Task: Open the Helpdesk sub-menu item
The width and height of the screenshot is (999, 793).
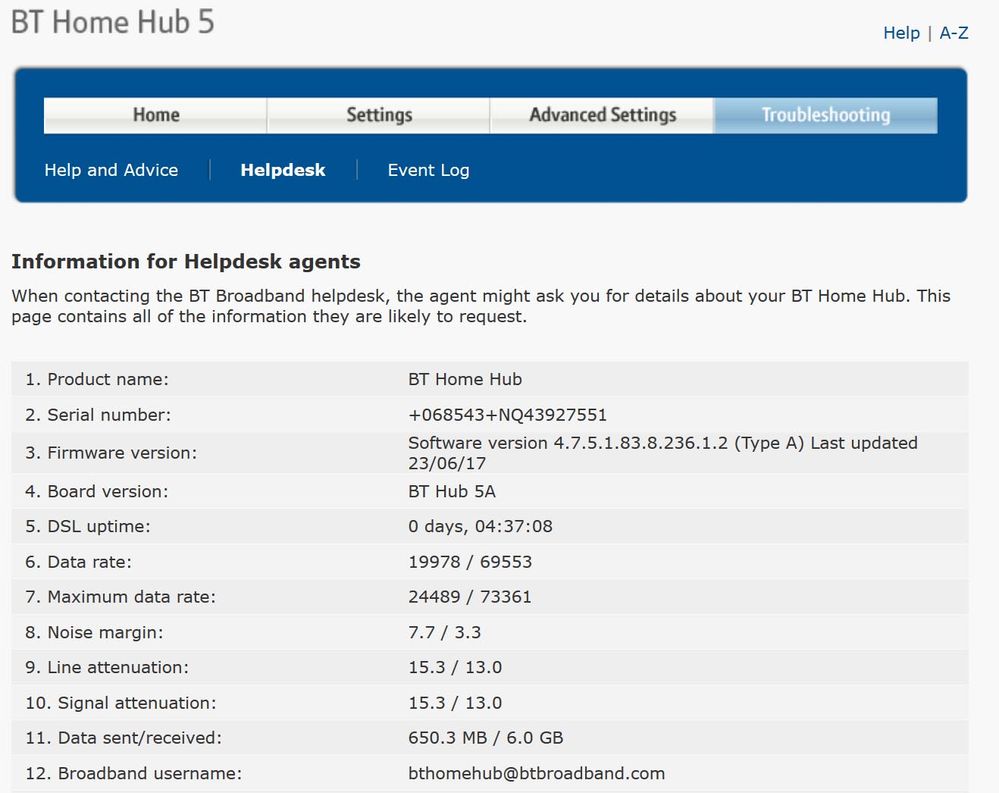Action: (283, 170)
